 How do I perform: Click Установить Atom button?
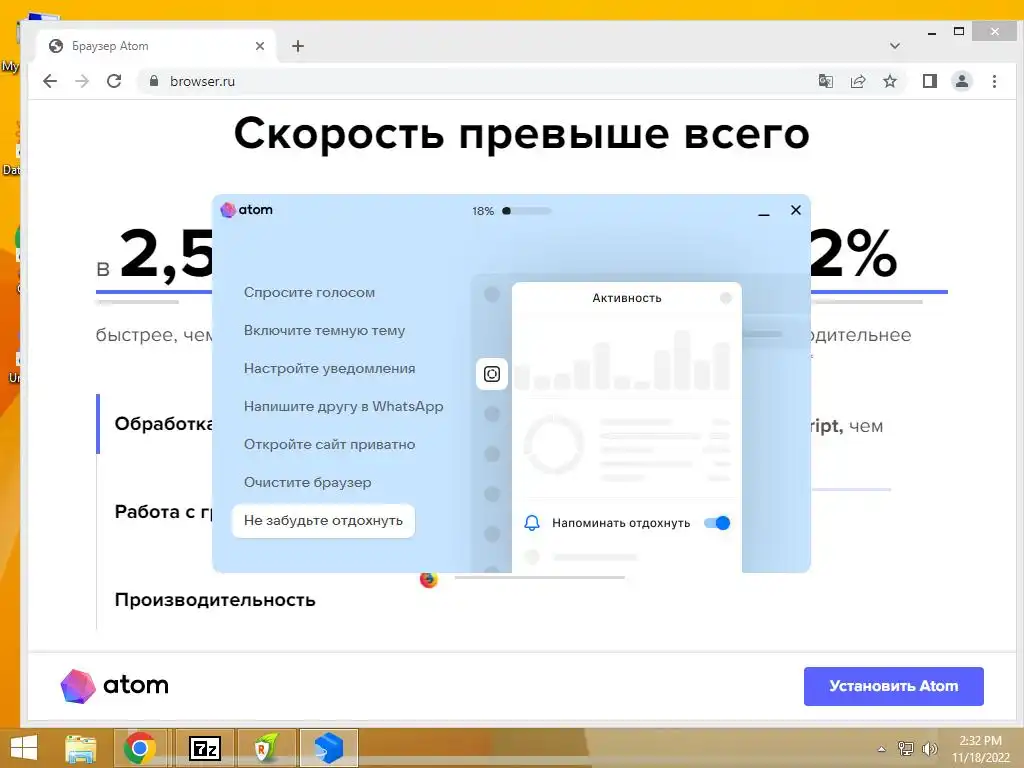tap(893, 686)
